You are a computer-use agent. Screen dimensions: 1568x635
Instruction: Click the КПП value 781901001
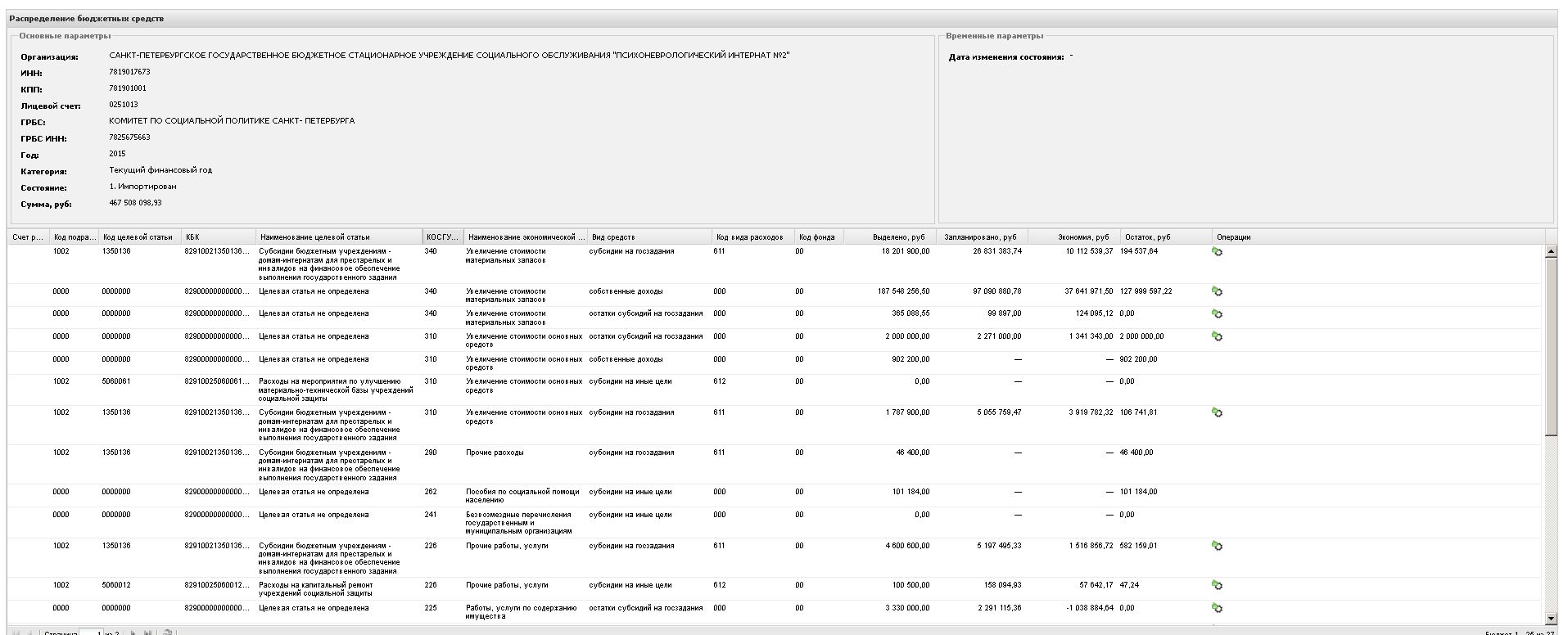[x=128, y=88]
